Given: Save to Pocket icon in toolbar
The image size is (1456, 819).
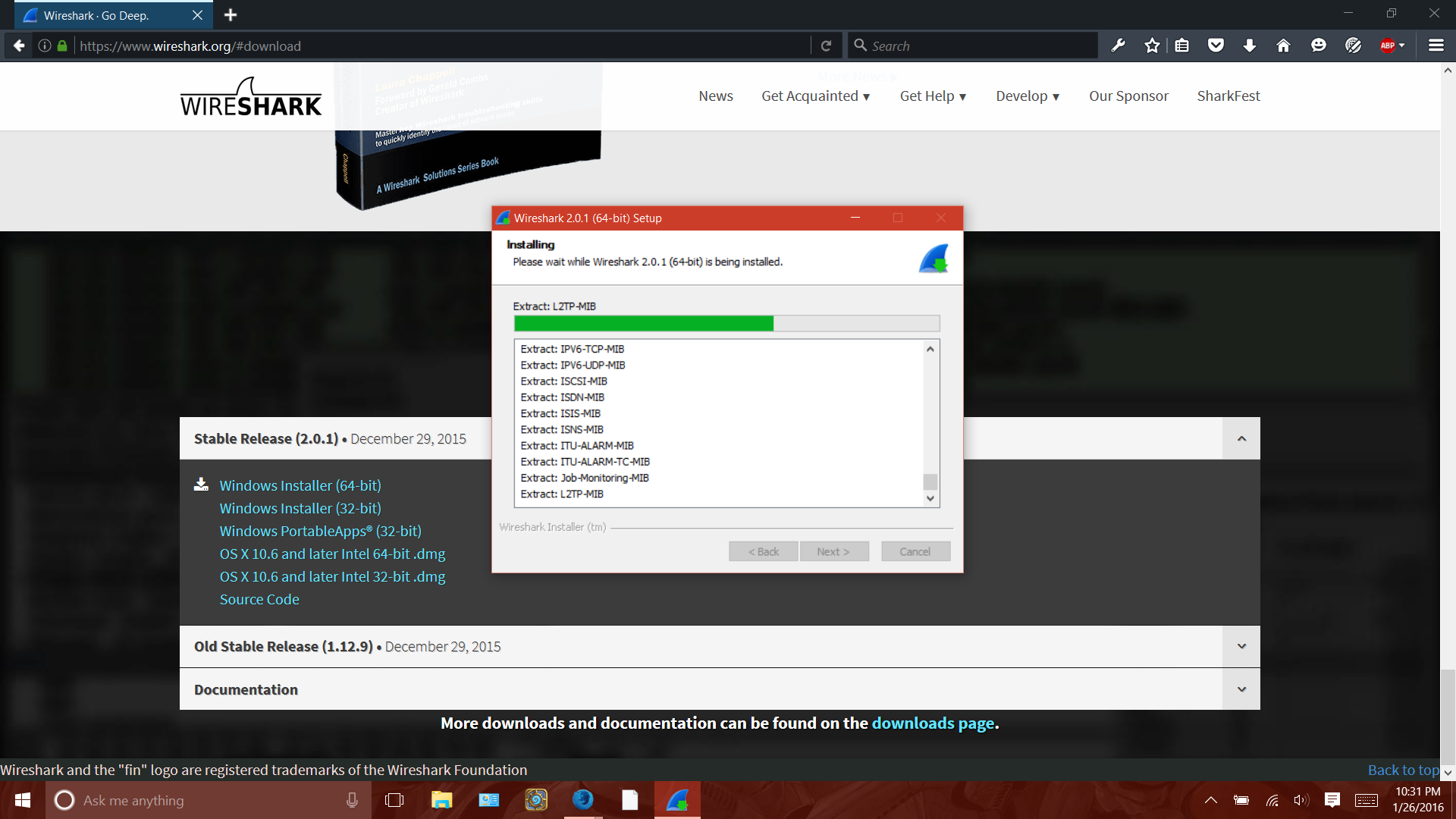Looking at the screenshot, I should pyautogui.click(x=1216, y=45).
